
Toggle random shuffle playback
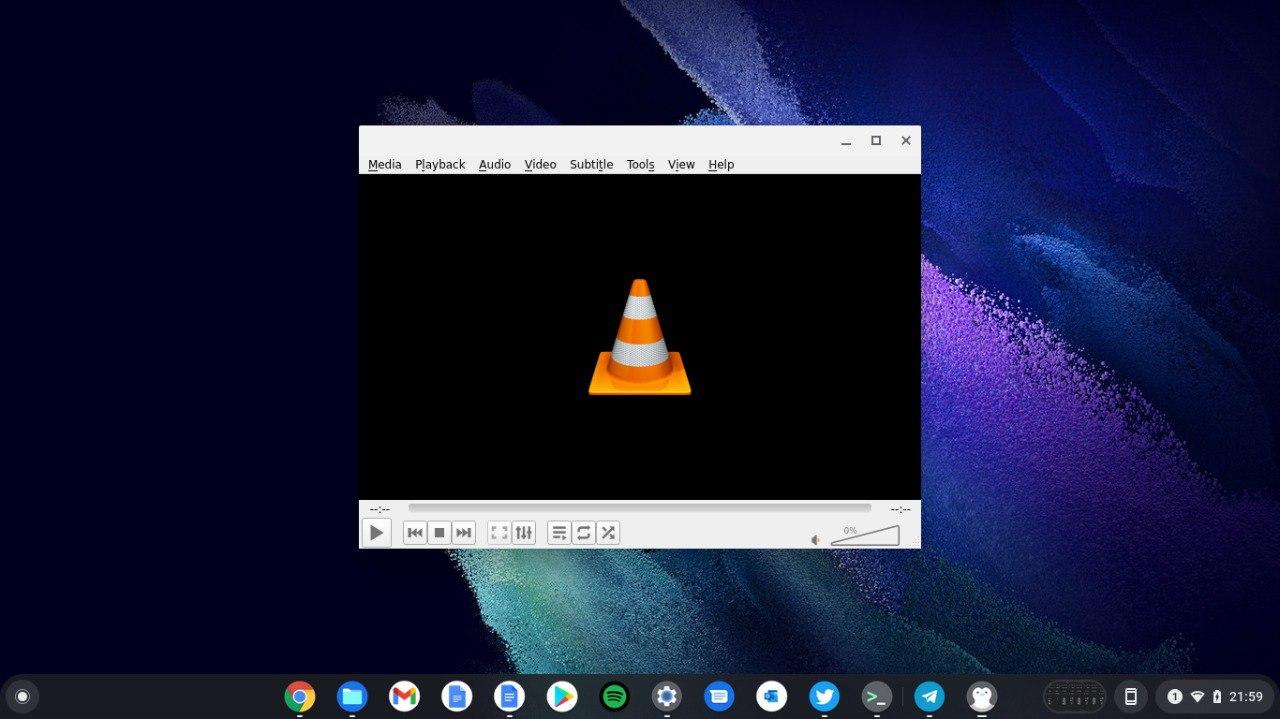tap(608, 533)
